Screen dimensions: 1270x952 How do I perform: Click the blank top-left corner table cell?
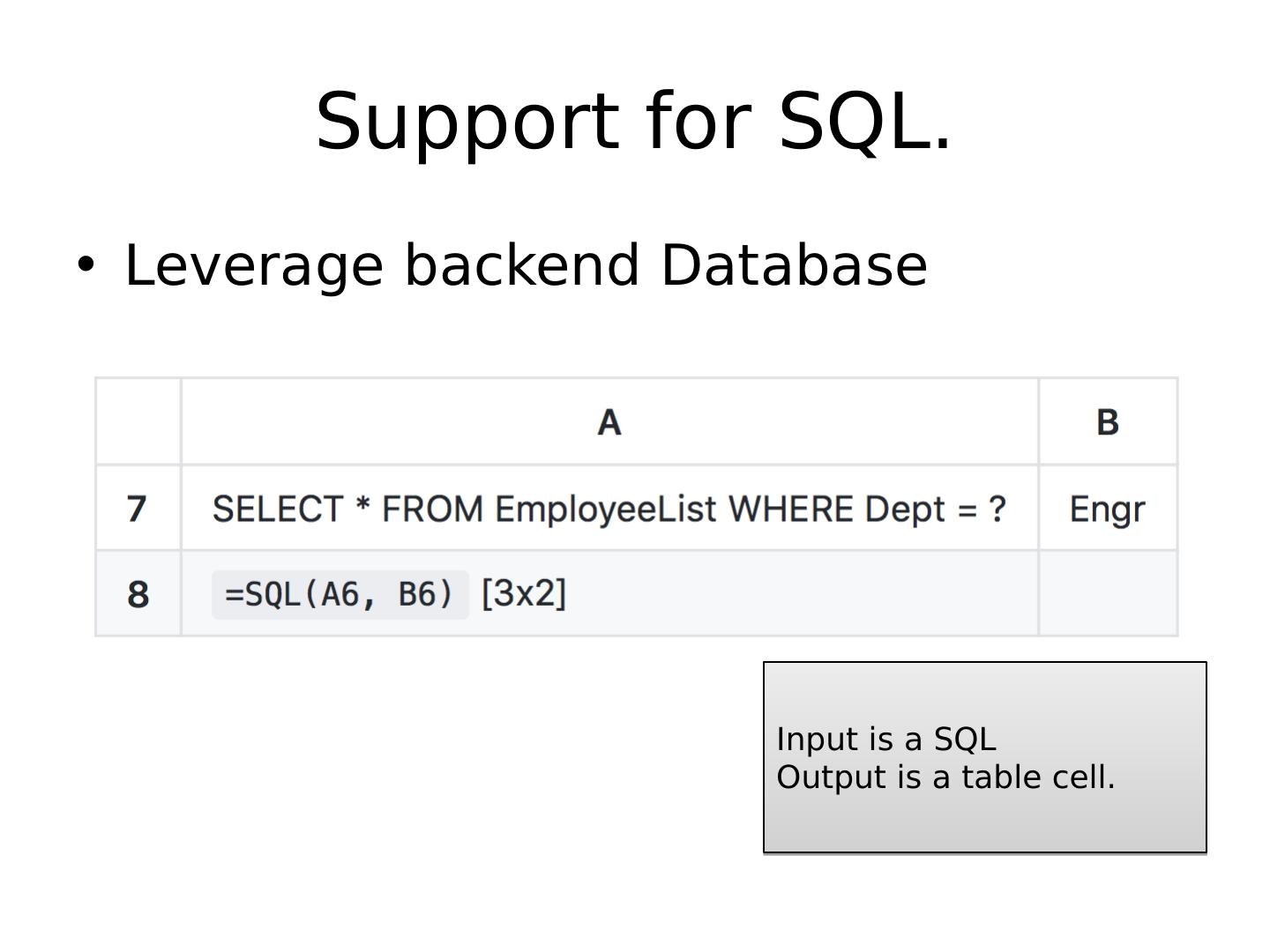pos(138,422)
